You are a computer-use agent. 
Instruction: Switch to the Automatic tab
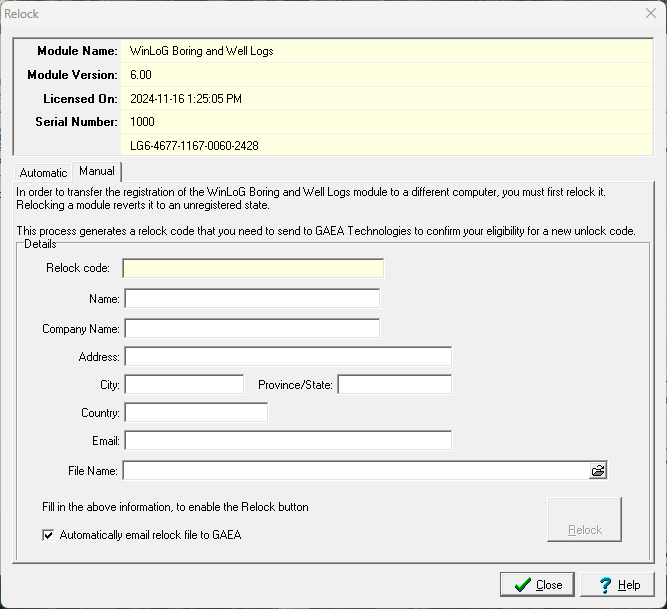click(x=43, y=173)
